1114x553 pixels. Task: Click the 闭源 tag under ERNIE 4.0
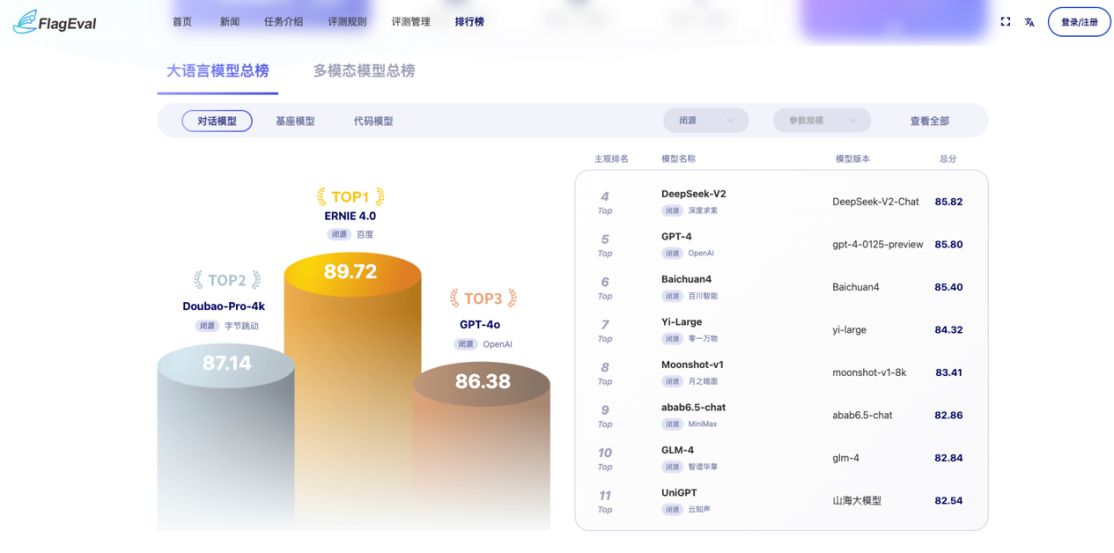tap(340, 234)
